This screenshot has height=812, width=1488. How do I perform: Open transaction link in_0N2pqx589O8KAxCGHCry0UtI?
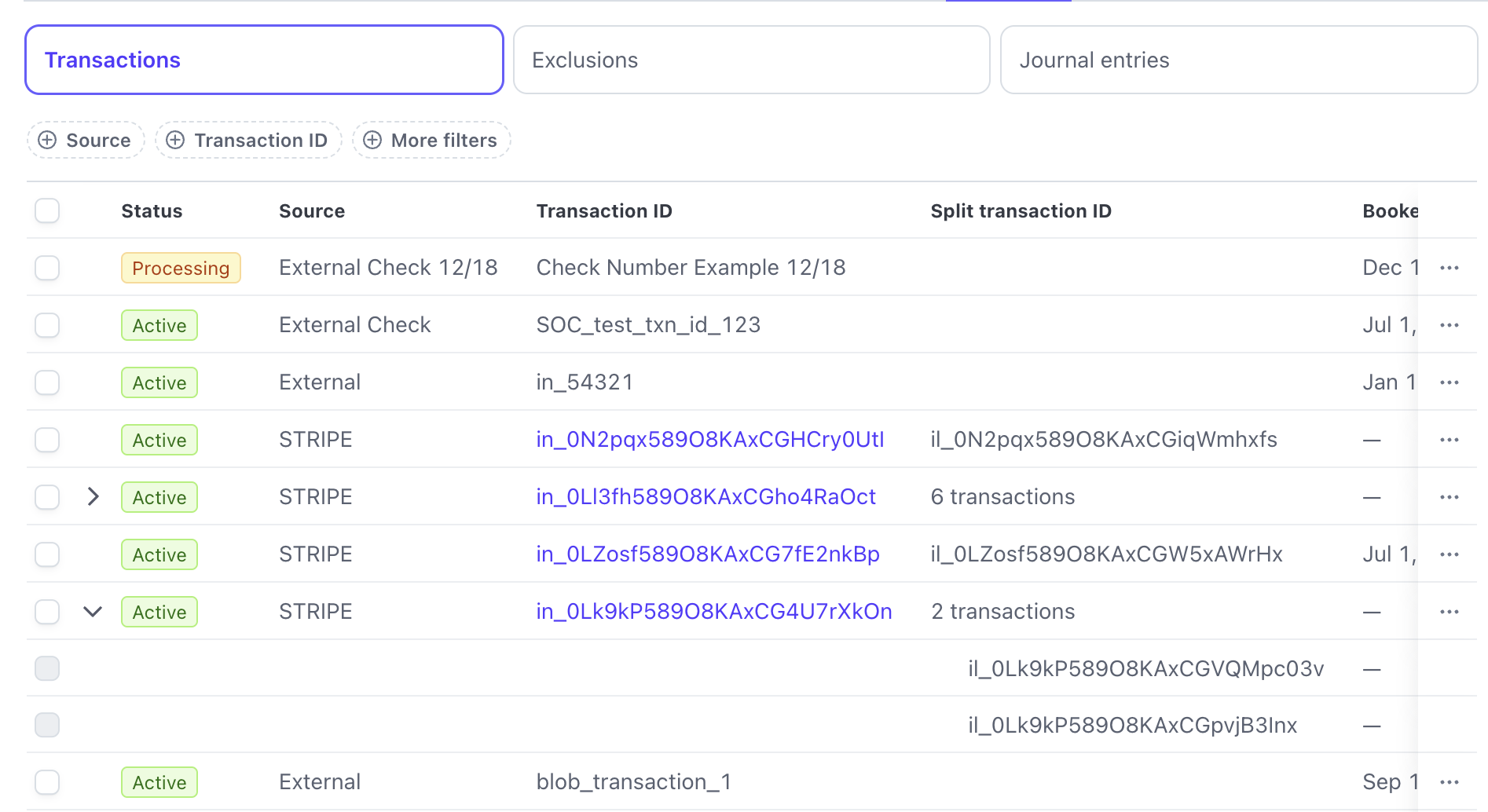point(709,439)
